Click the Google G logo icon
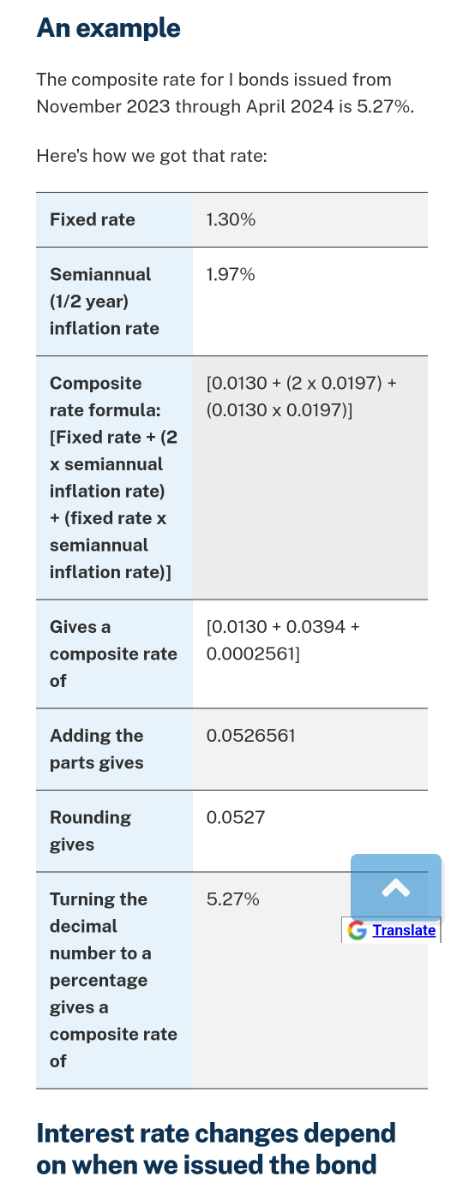 click(357, 930)
